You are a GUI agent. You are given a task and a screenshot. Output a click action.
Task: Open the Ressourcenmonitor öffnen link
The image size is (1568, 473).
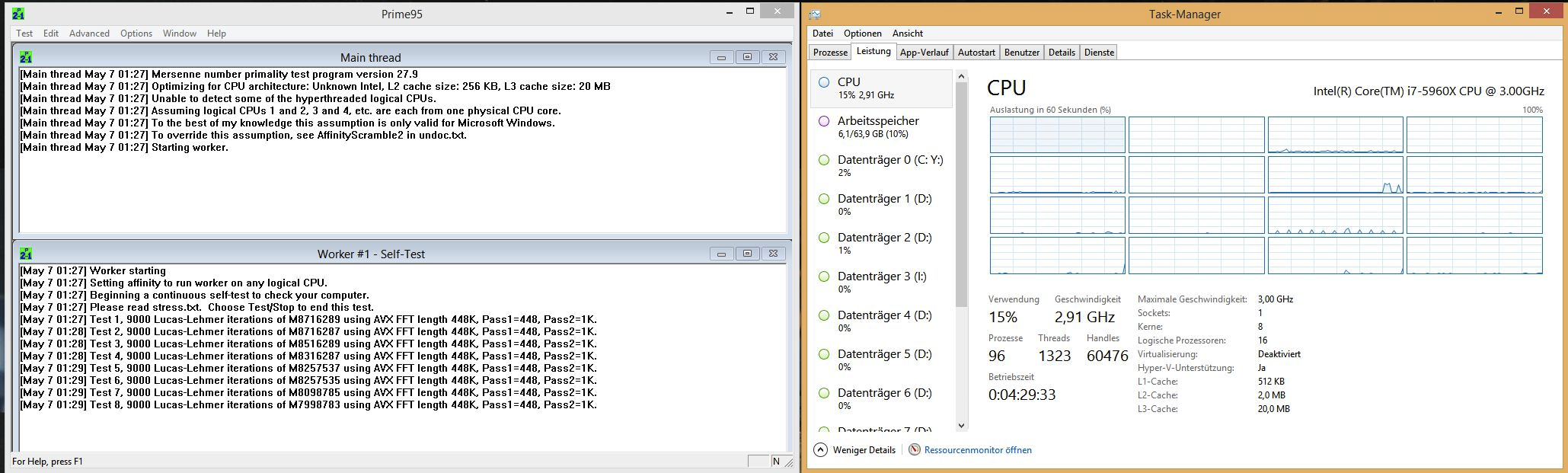coord(978,450)
